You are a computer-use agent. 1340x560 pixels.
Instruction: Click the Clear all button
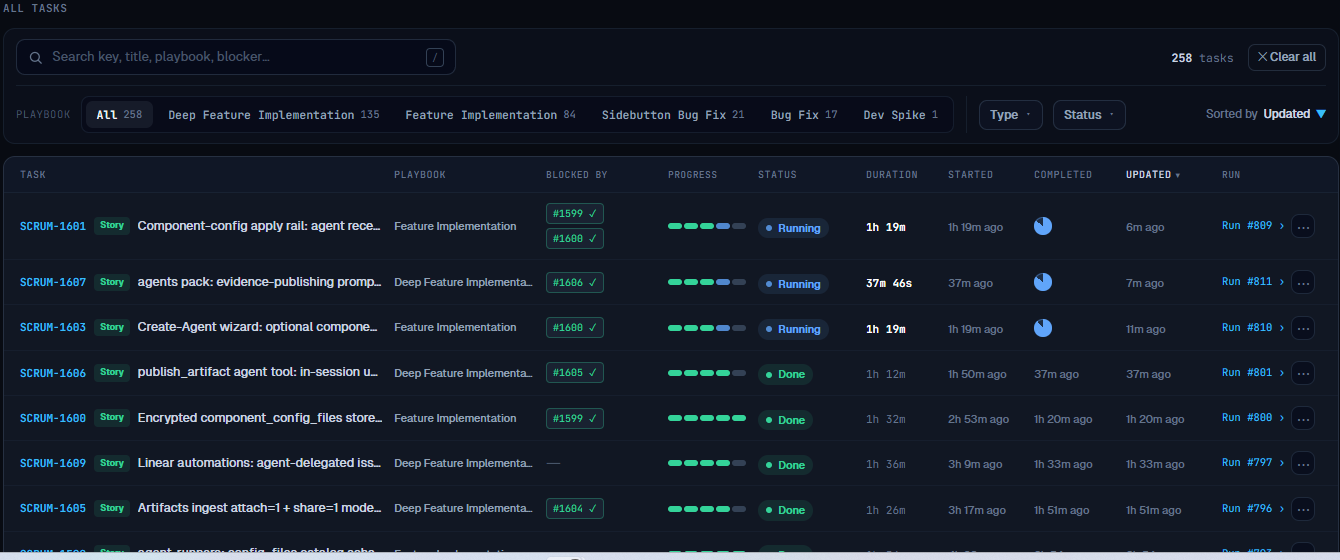click(x=1287, y=57)
